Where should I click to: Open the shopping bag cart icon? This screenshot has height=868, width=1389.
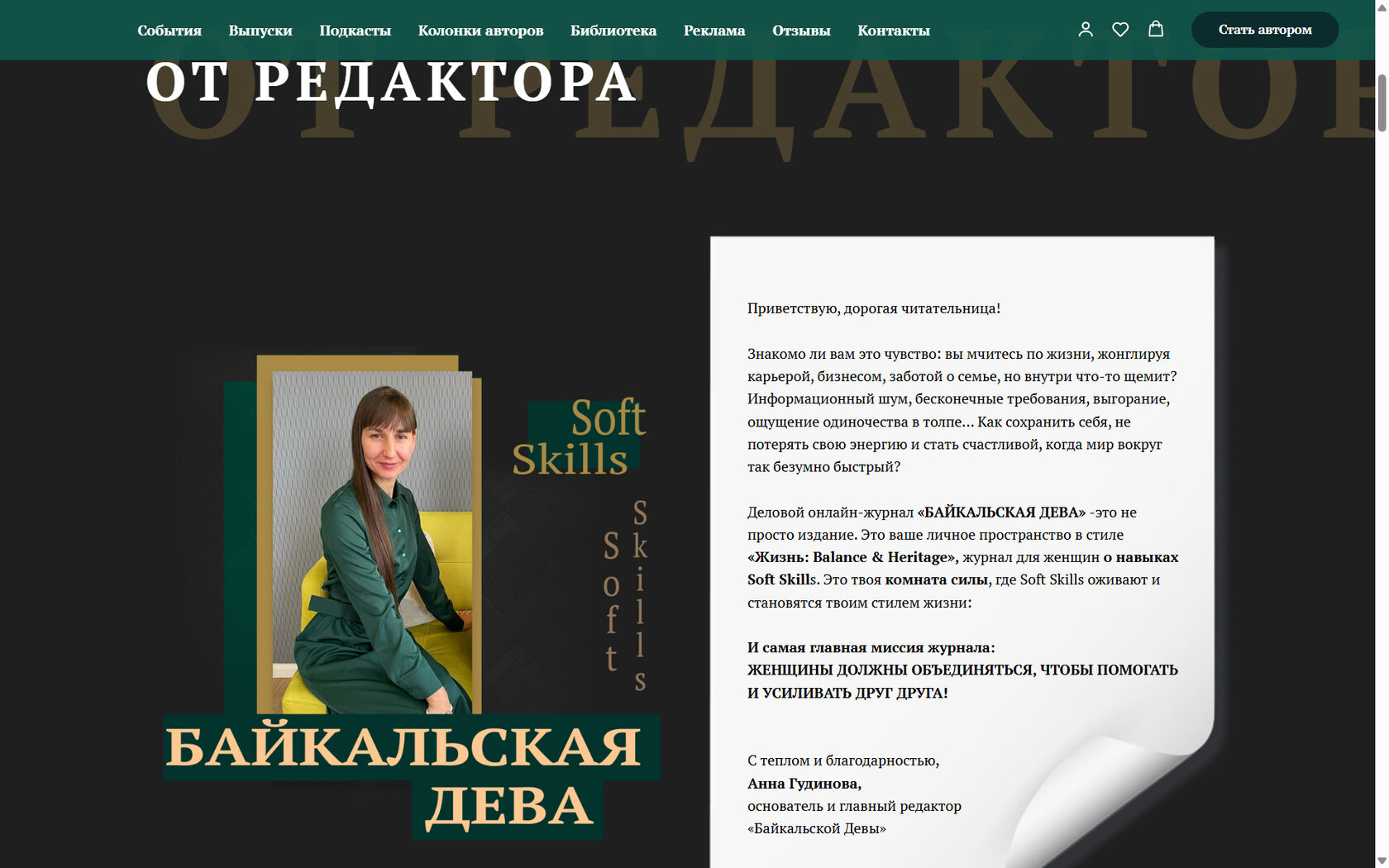(1156, 29)
